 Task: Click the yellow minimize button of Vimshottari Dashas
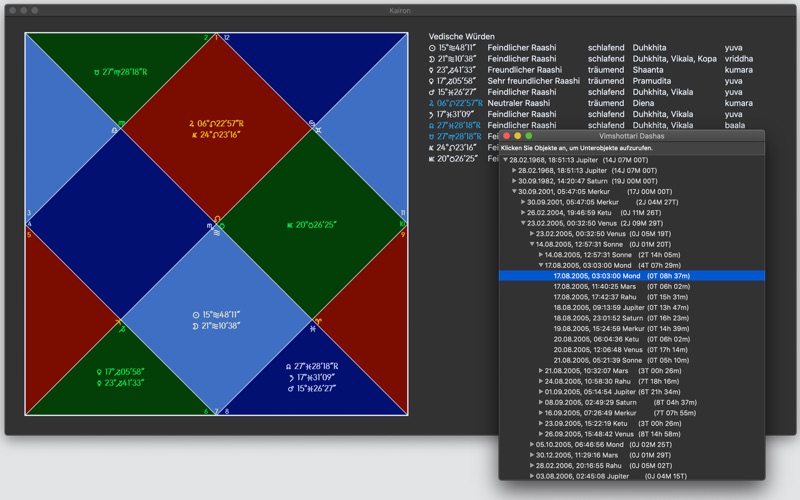pyautogui.click(x=517, y=136)
